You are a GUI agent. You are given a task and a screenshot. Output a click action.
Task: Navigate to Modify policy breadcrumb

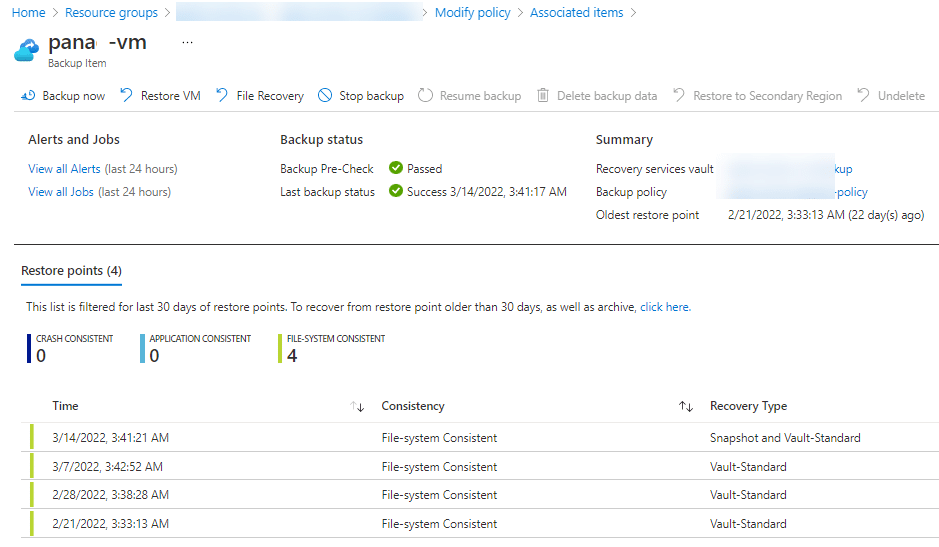[x=472, y=13]
